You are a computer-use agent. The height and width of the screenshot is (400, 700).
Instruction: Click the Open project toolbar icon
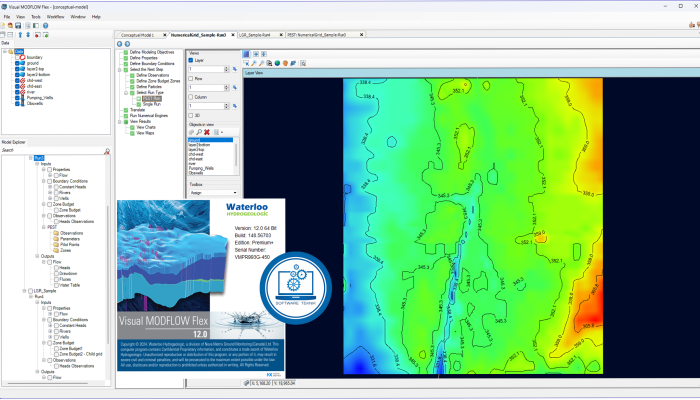(x=10, y=25)
